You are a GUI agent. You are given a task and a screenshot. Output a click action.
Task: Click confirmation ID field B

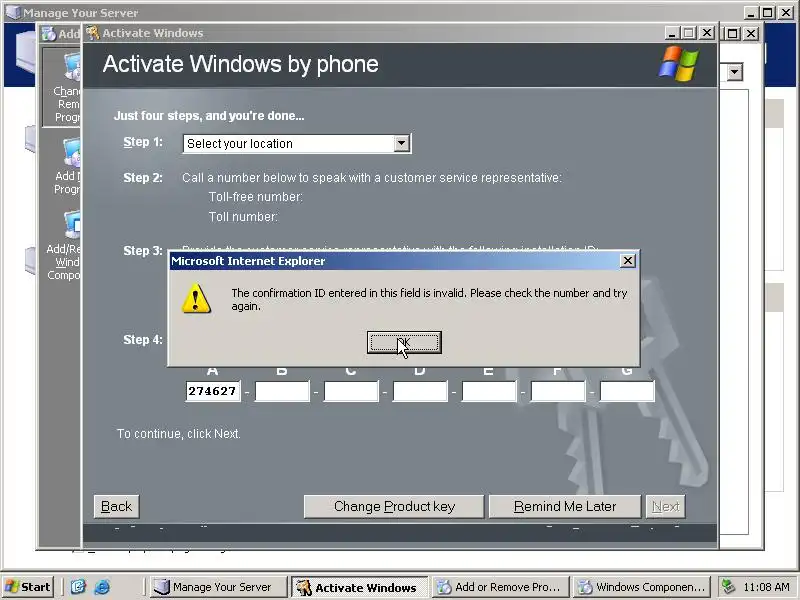282,391
